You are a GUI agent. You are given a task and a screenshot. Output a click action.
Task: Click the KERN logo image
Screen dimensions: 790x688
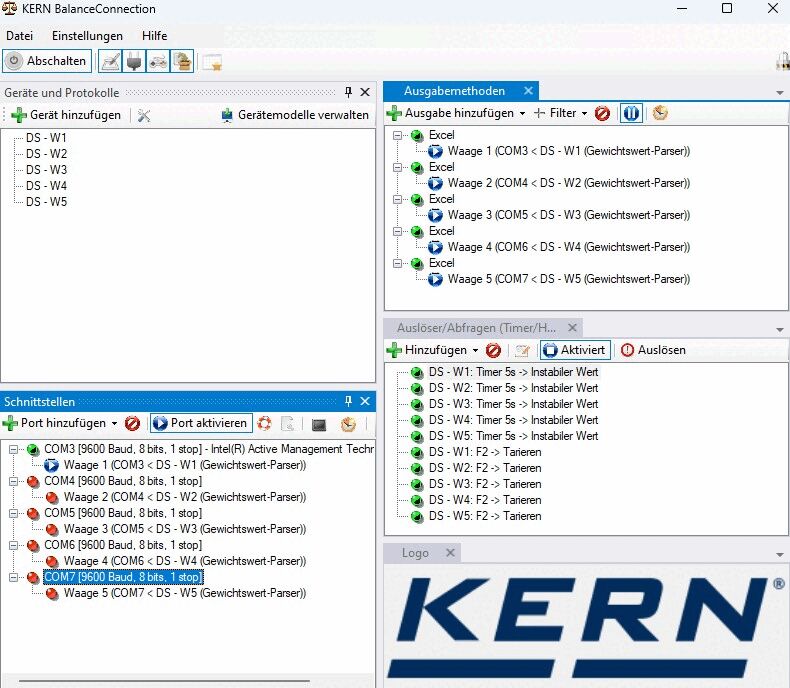click(586, 627)
